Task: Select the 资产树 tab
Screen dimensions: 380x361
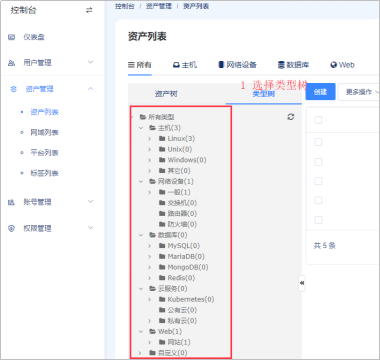Action: (x=166, y=94)
